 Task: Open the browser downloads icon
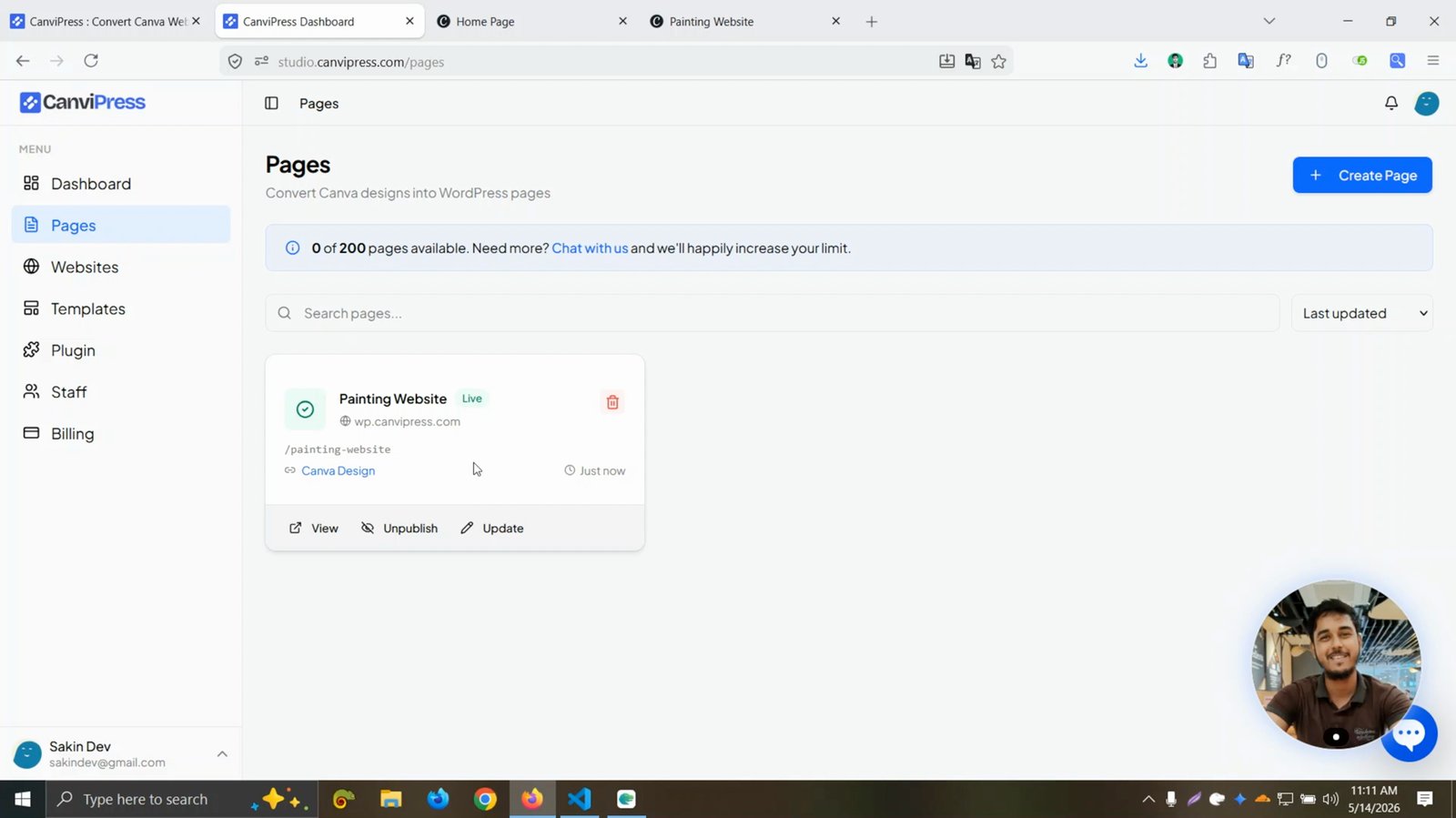(1140, 61)
